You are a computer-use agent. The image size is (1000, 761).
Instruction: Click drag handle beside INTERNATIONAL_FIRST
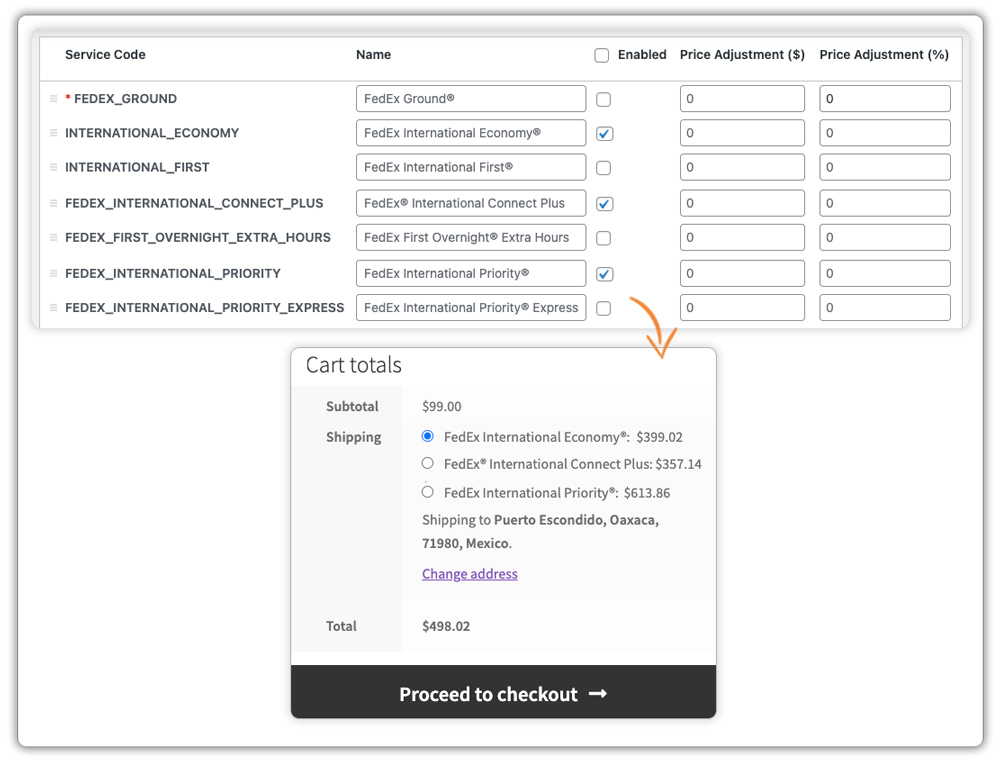click(x=54, y=167)
